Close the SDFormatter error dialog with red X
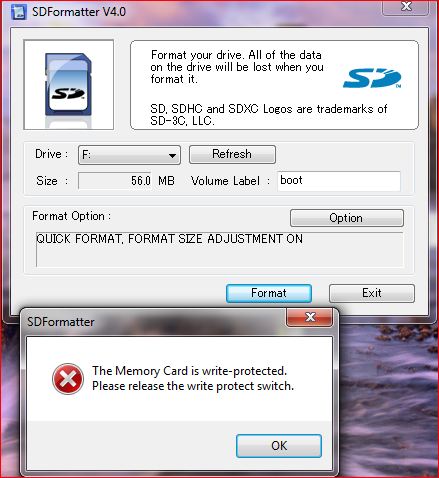 310,317
